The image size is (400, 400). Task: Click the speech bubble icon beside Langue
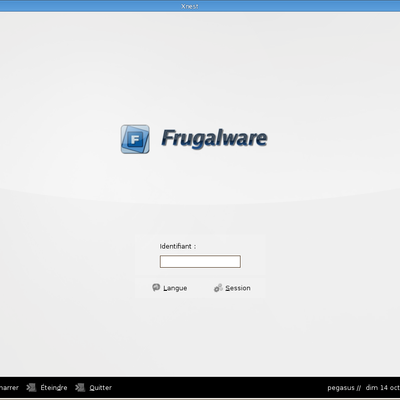click(156, 287)
